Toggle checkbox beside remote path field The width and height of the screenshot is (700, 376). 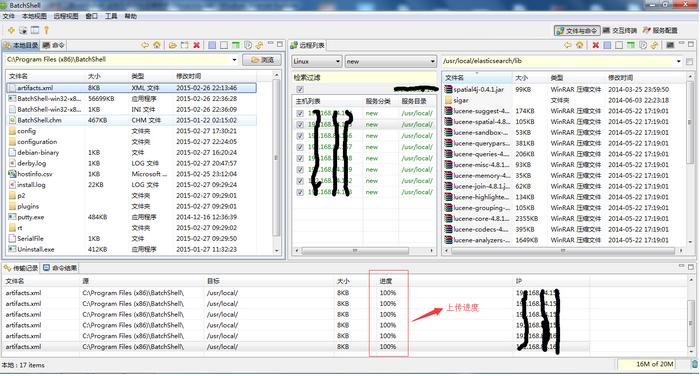pos(690,62)
